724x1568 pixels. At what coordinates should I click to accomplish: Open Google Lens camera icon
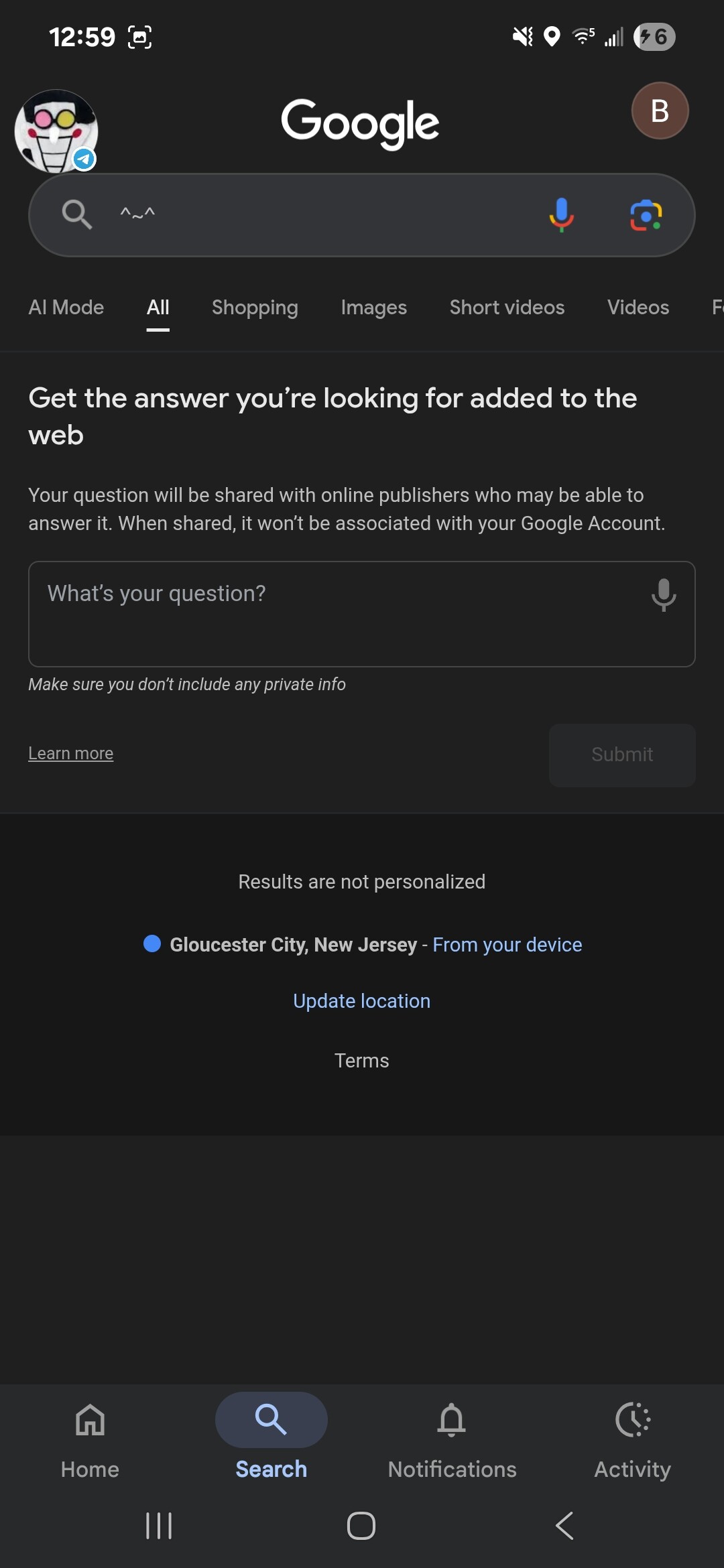pos(646,215)
